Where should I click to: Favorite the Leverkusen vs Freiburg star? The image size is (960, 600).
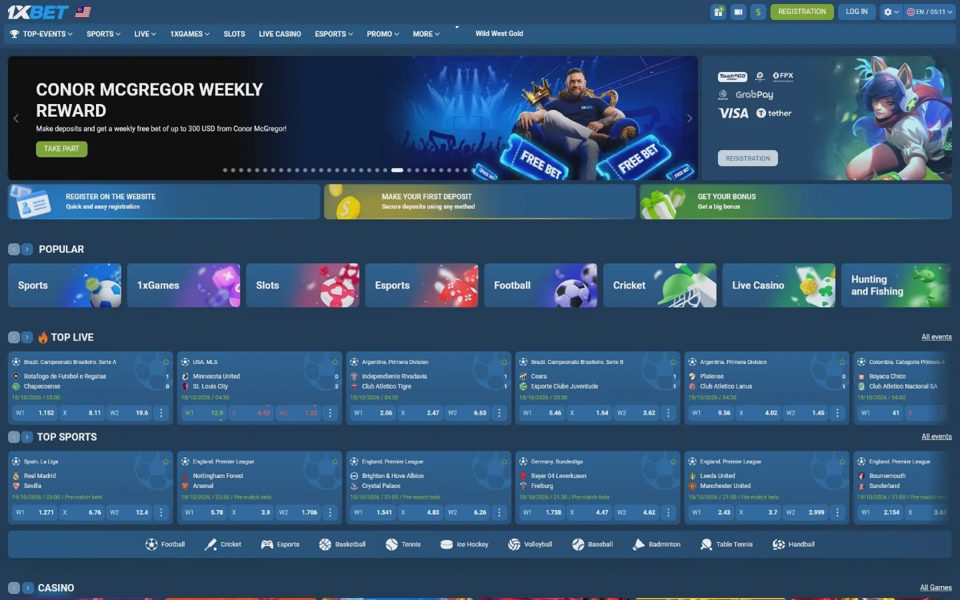pyautogui.click(x=673, y=462)
